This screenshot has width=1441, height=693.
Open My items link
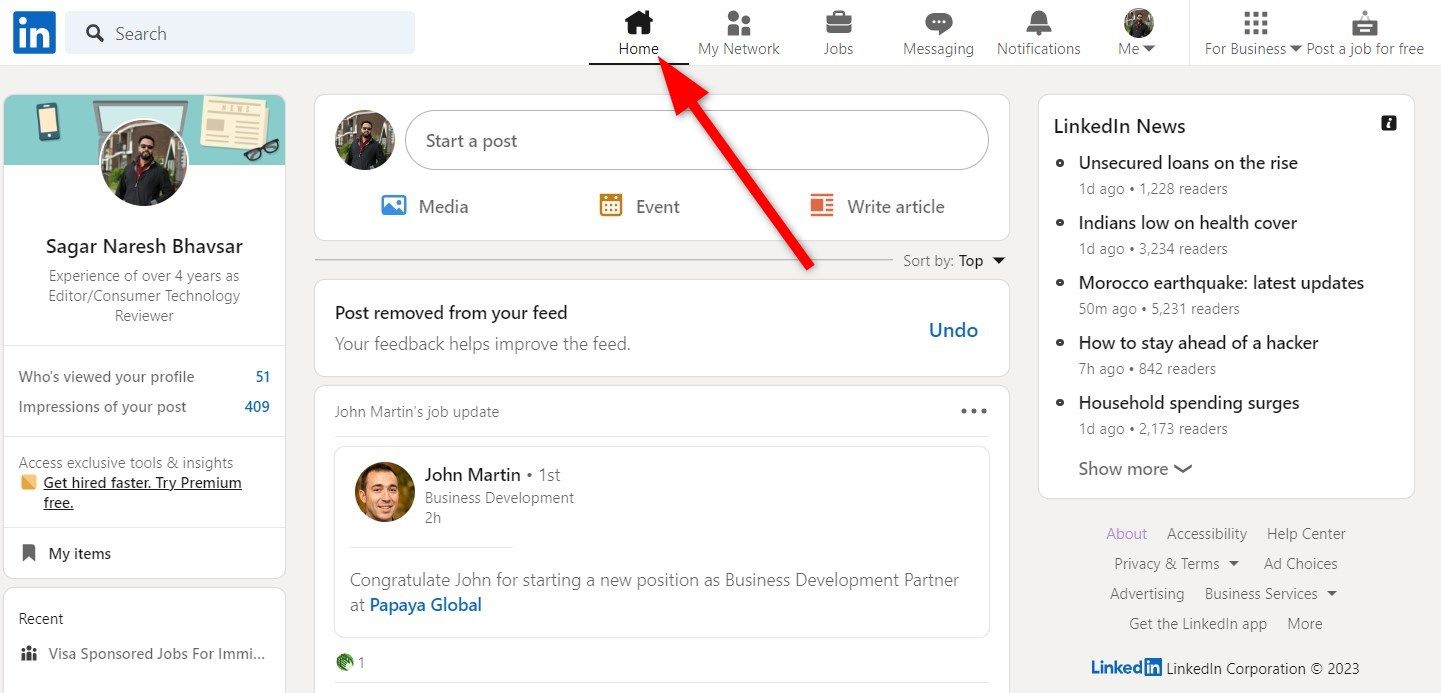[80, 554]
